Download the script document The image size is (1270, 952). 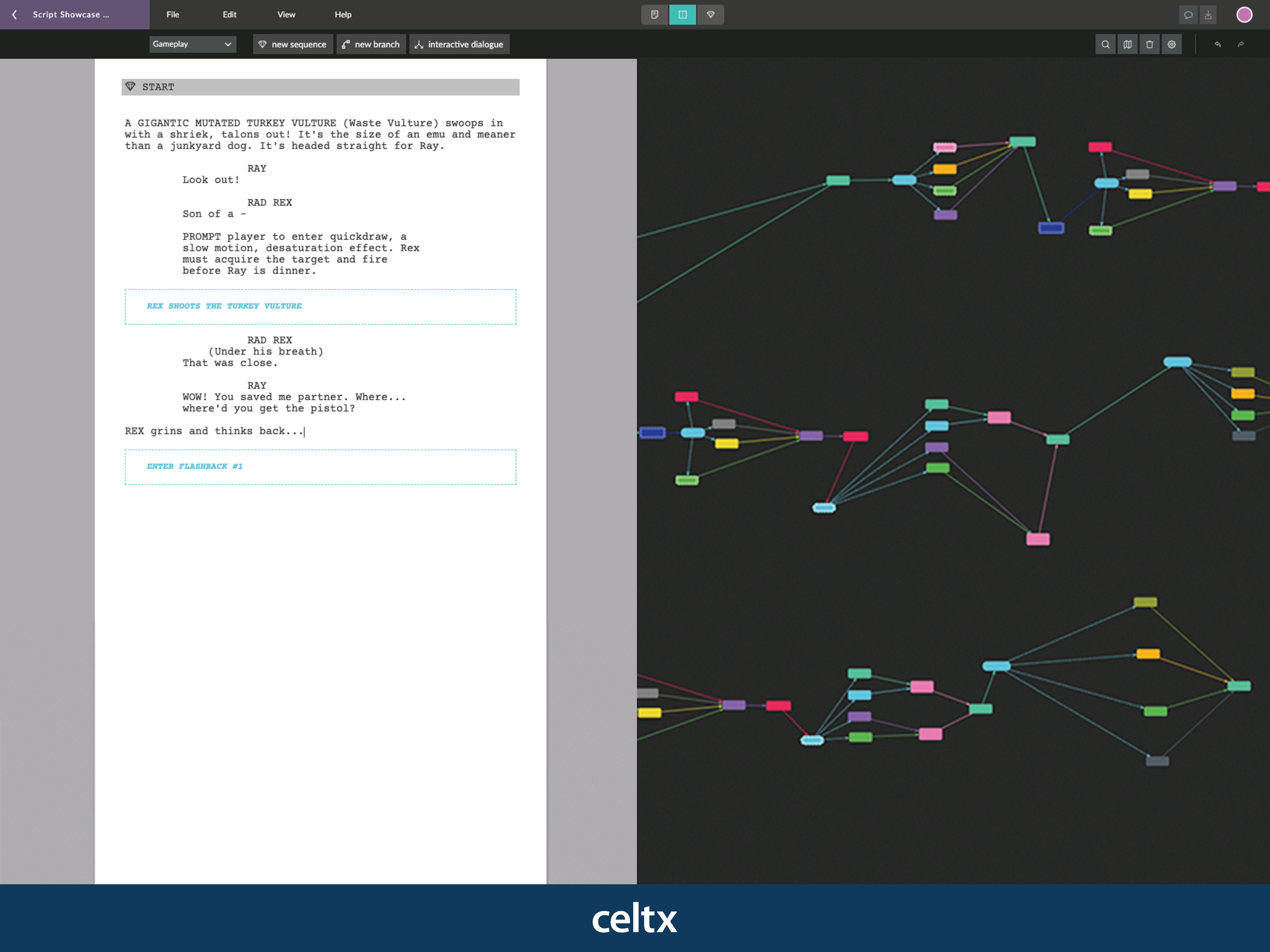(1209, 15)
